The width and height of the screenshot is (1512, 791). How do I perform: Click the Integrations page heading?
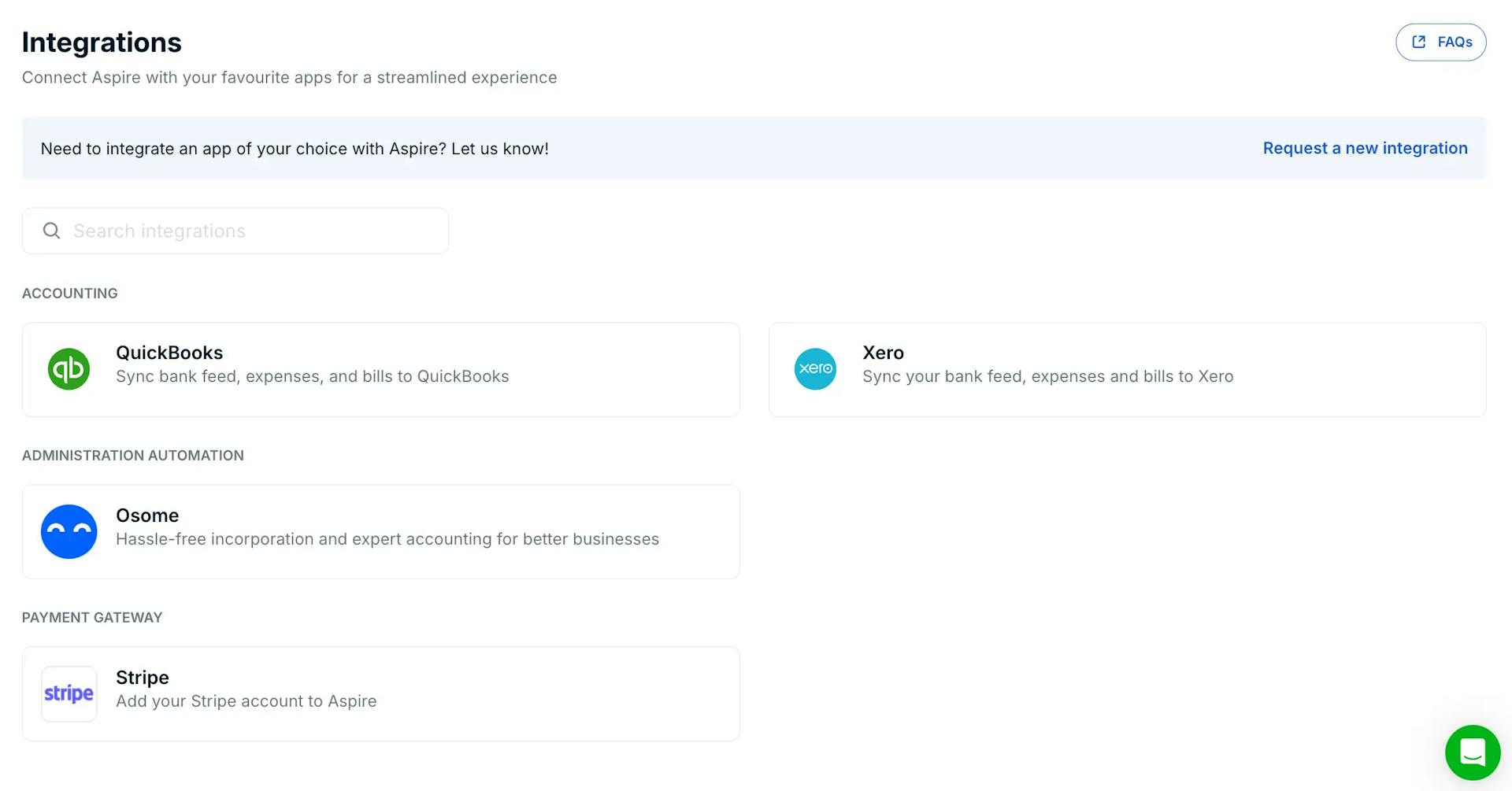[x=102, y=43]
